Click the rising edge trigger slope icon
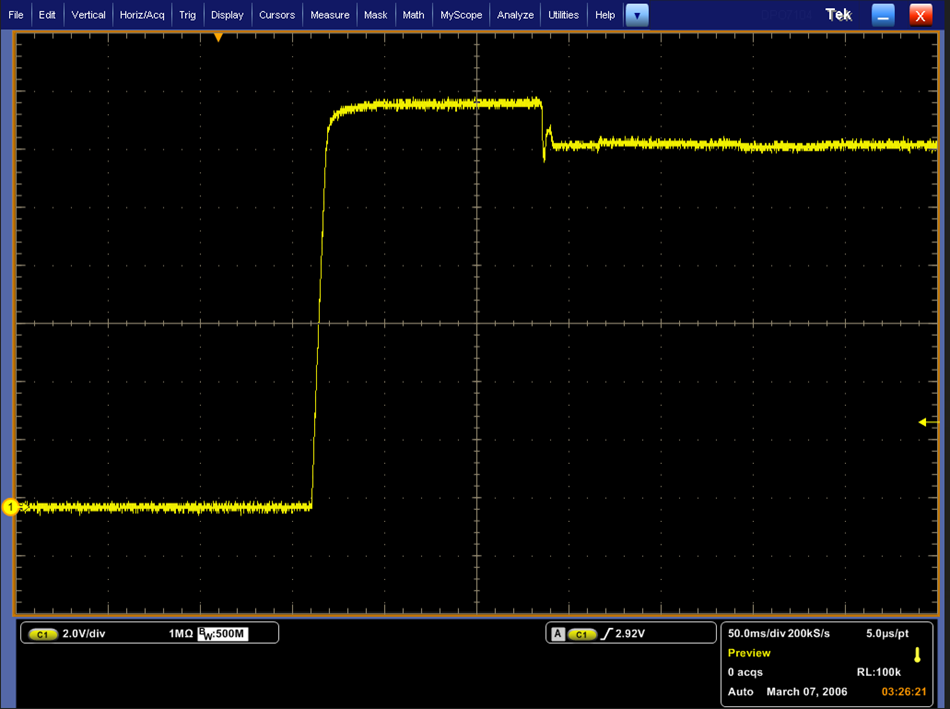Image resolution: width=950 pixels, height=709 pixels. click(x=606, y=634)
